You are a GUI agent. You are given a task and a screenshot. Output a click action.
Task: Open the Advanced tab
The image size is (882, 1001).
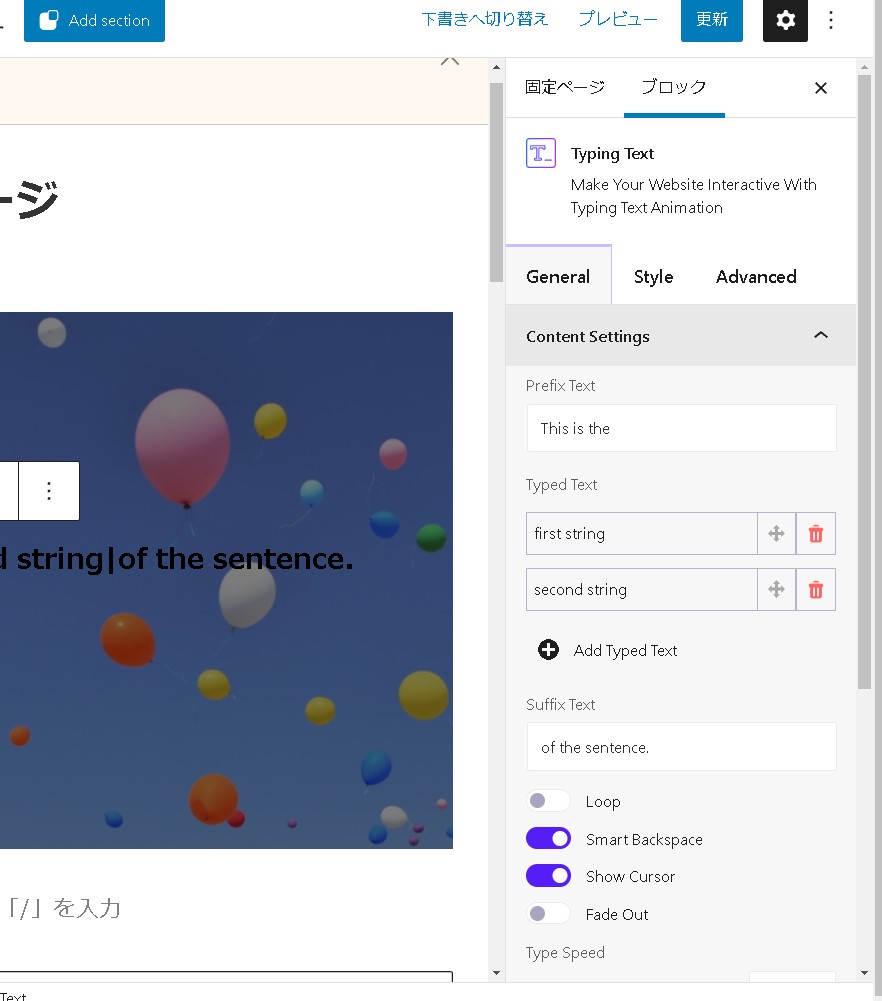coord(756,277)
